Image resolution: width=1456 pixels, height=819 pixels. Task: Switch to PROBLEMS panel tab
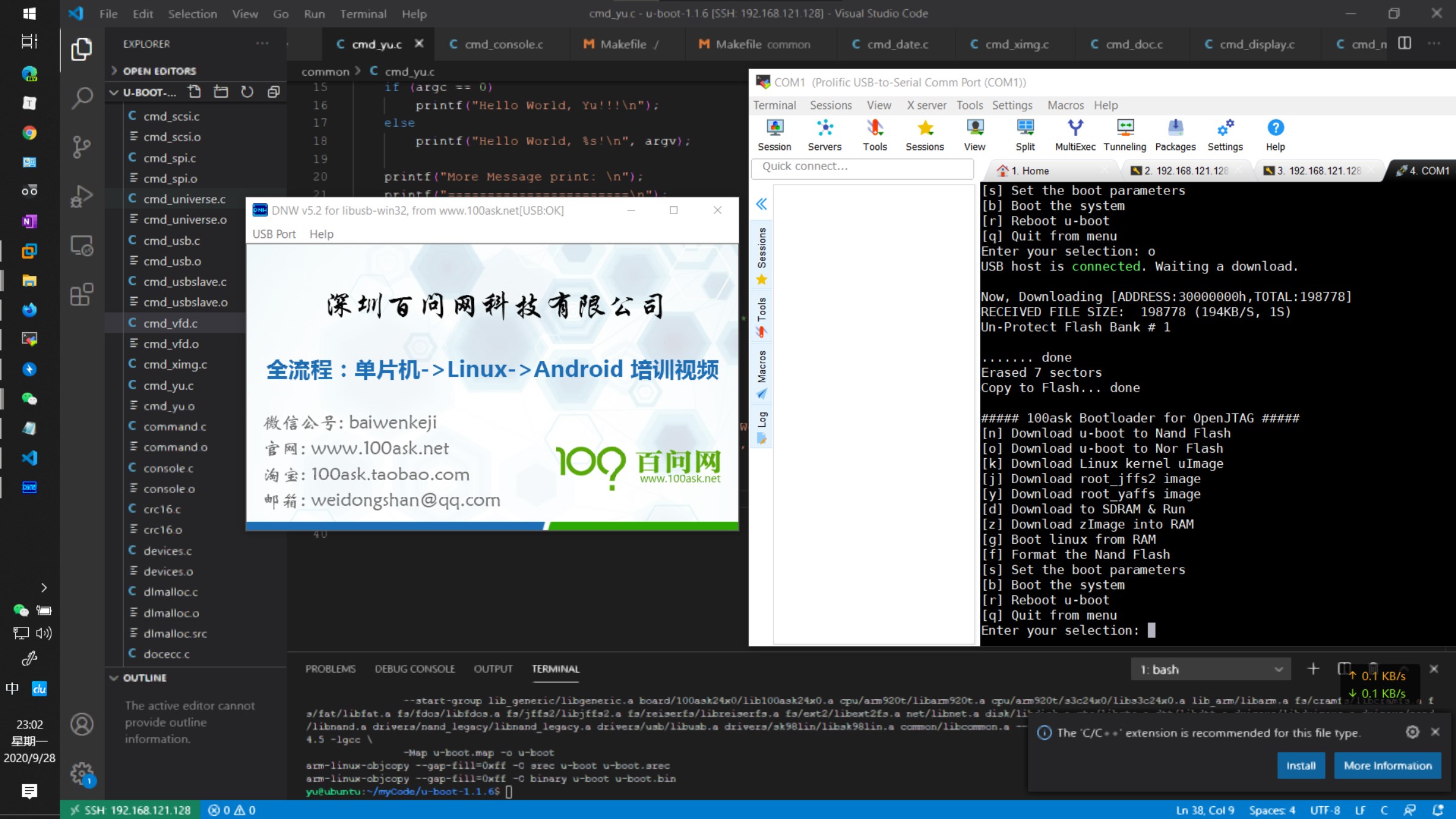(330, 669)
